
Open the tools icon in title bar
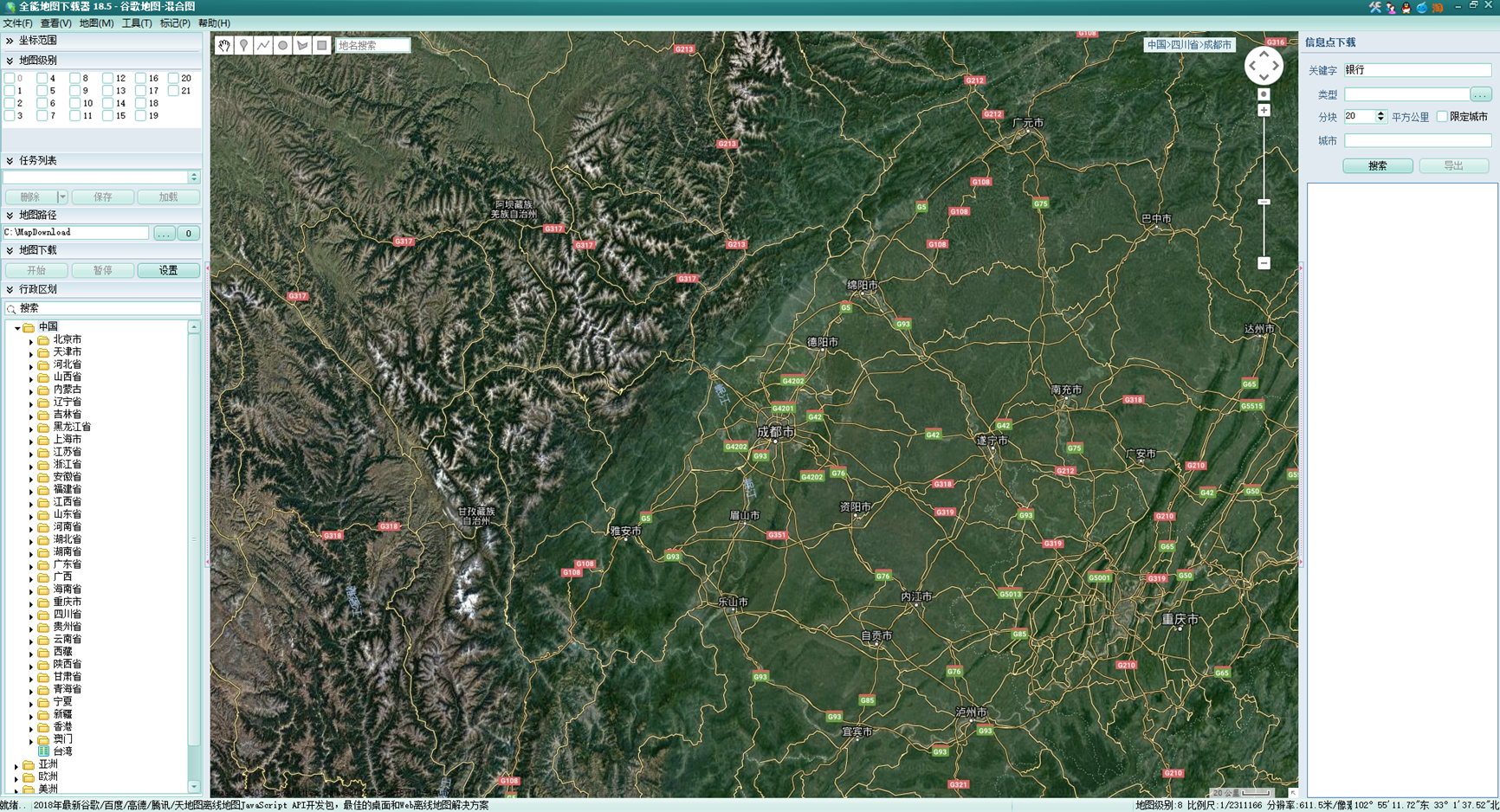click(1374, 7)
